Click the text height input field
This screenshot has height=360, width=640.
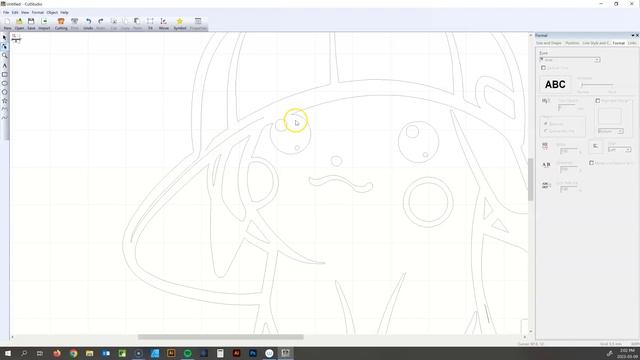[567, 108]
